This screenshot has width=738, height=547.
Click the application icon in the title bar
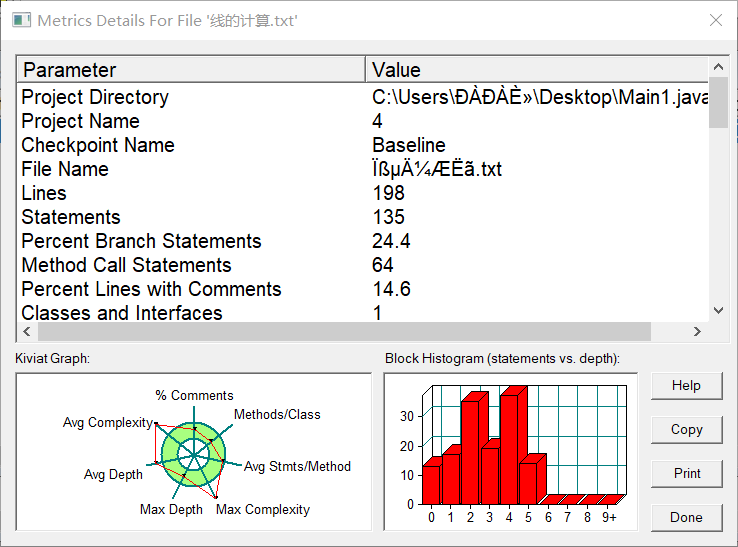click(x=21, y=20)
